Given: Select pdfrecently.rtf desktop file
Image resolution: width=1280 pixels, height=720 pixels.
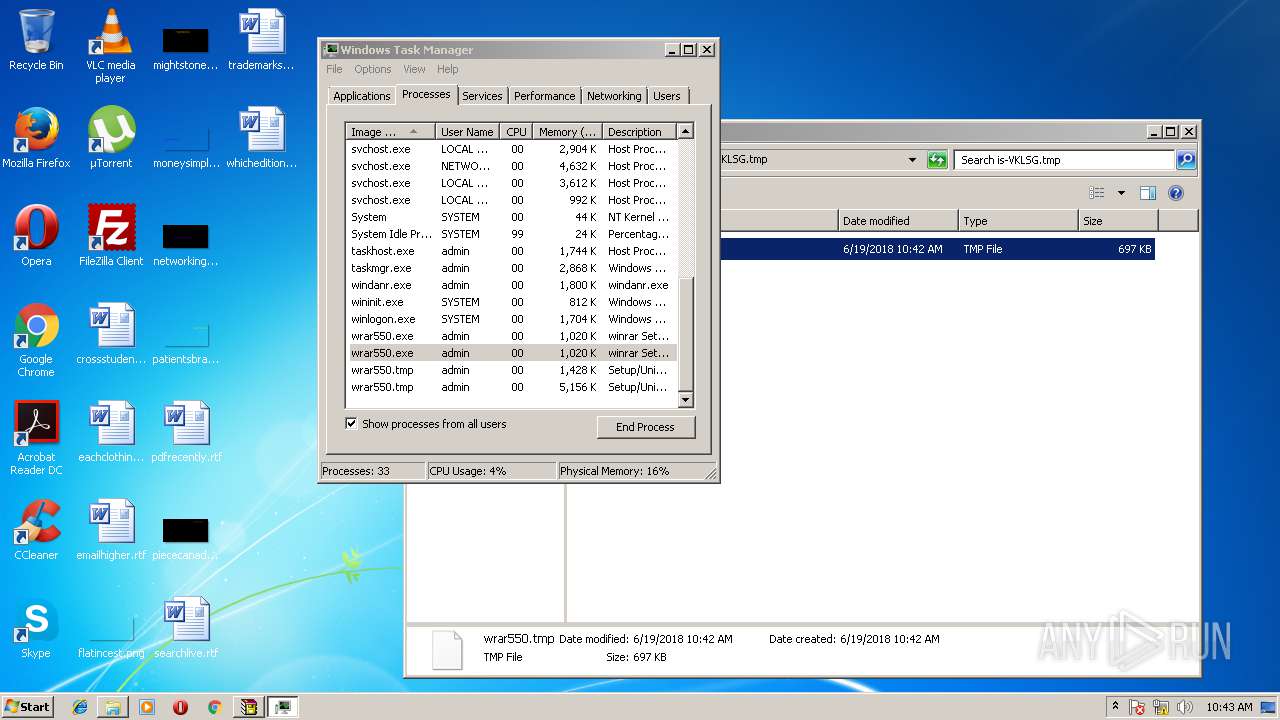Looking at the screenshot, I should coord(186,432).
